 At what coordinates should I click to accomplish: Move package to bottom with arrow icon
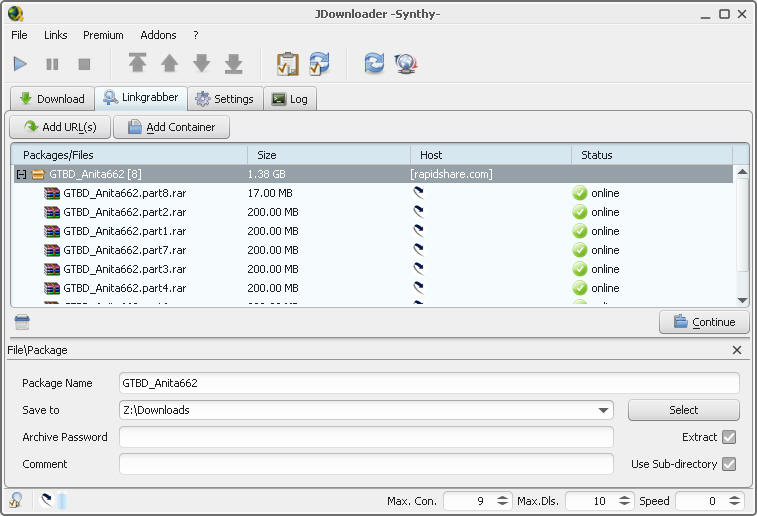(233, 64)
